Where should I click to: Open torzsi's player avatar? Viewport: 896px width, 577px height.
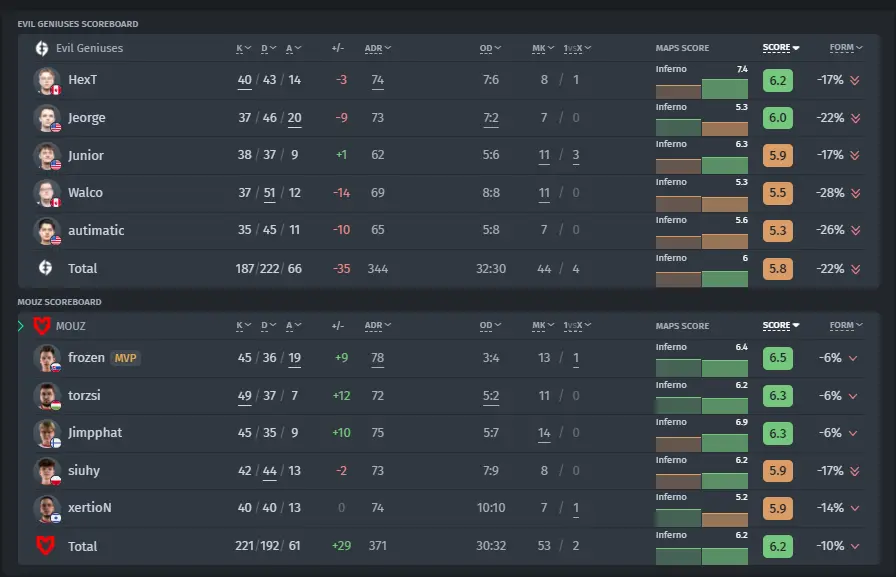47,396
